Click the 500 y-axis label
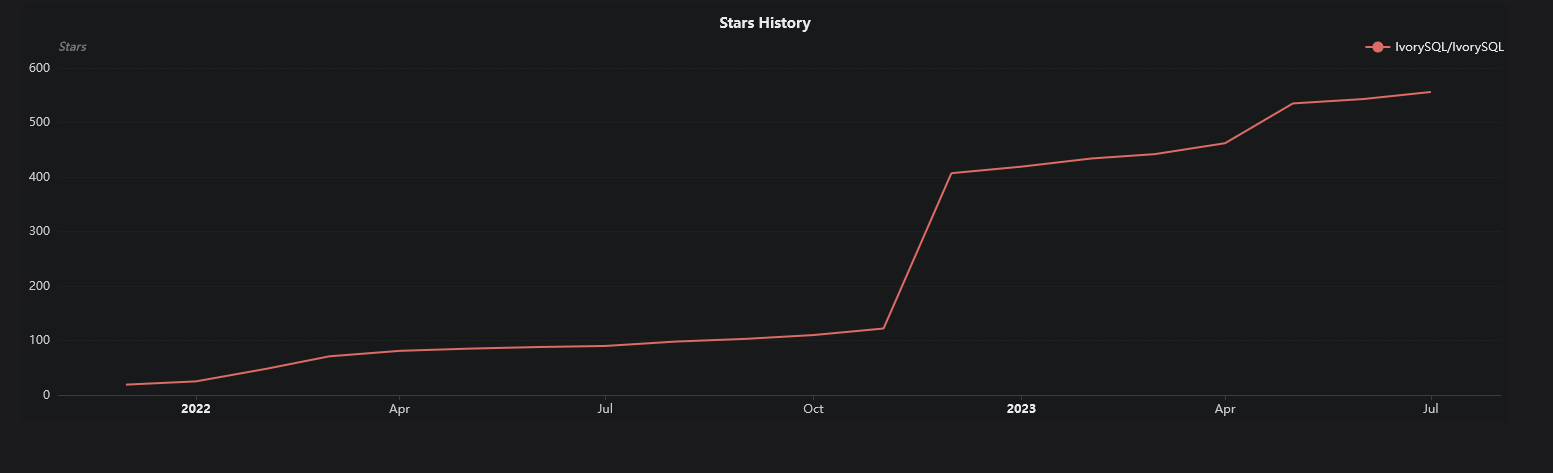The width and height of the screenshot is (1553, 473). click(40, 123)
